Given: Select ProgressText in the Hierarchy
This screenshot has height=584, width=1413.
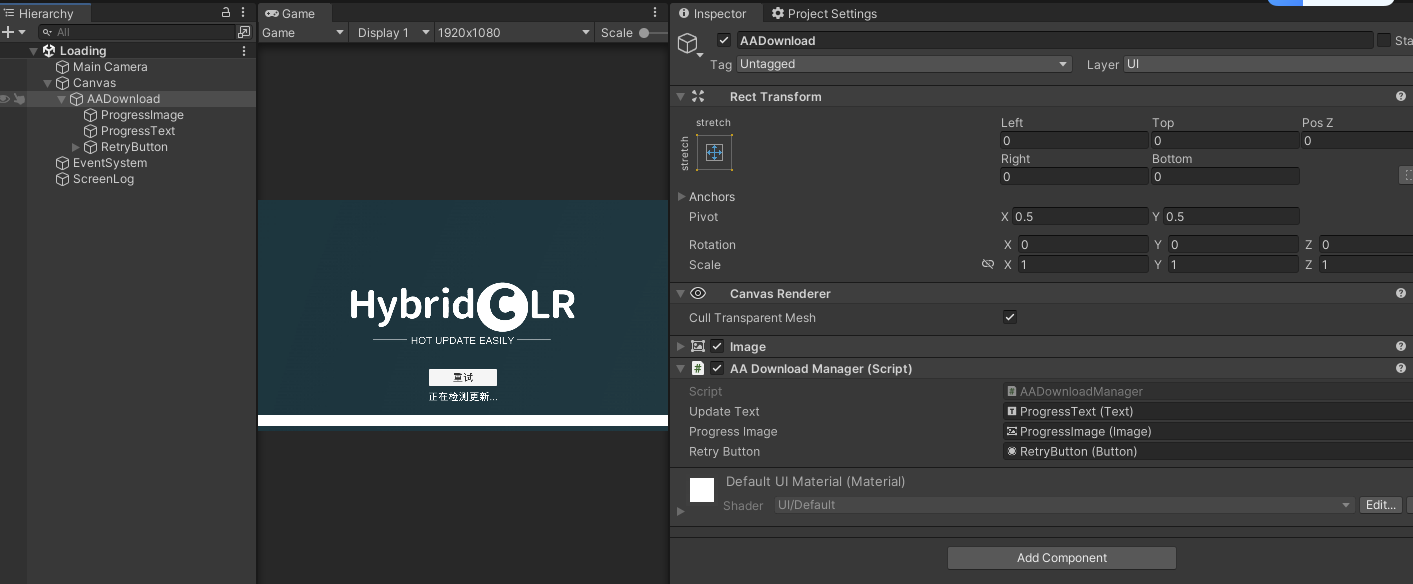Looking at the screenshot, I should click(x=138, y=131).
